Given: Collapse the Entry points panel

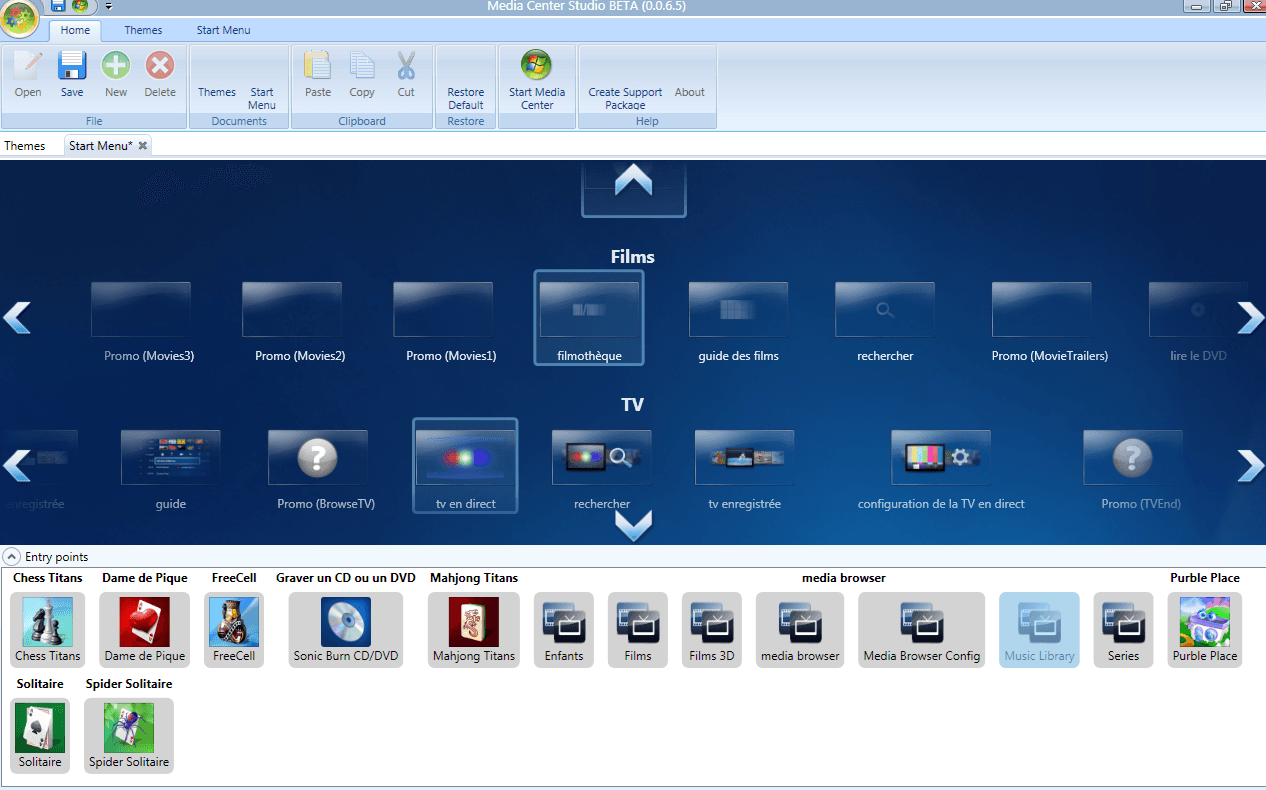Looking at the screenshot, I should [12, 556].
